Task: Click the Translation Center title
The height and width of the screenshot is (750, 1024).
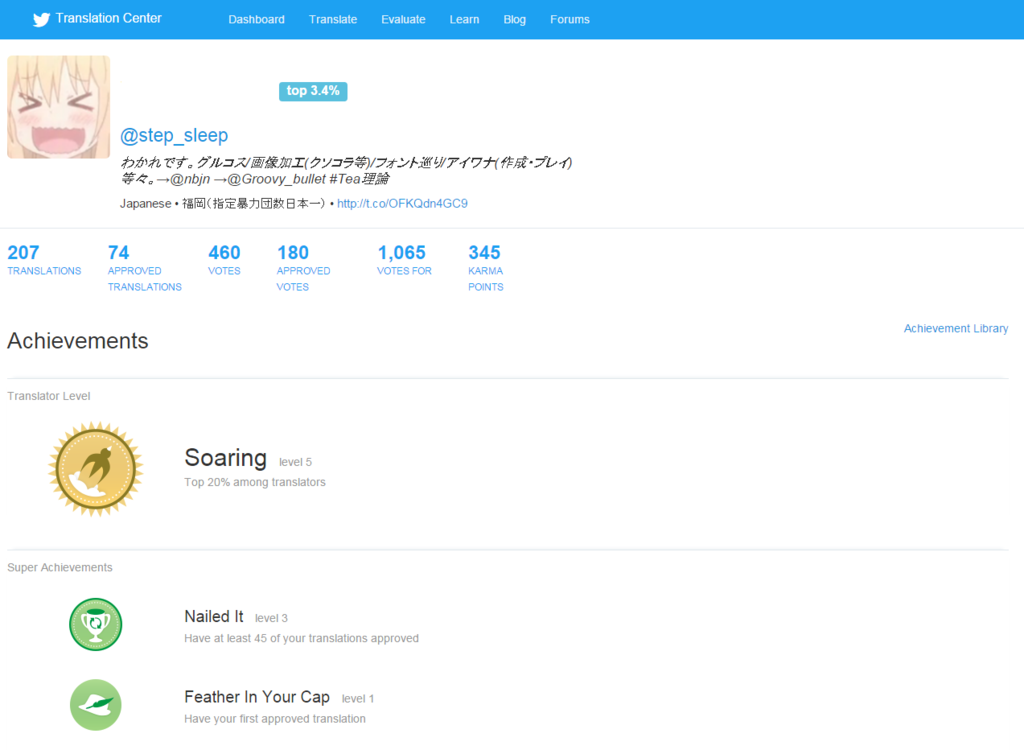Action: [x=108, y=18]
